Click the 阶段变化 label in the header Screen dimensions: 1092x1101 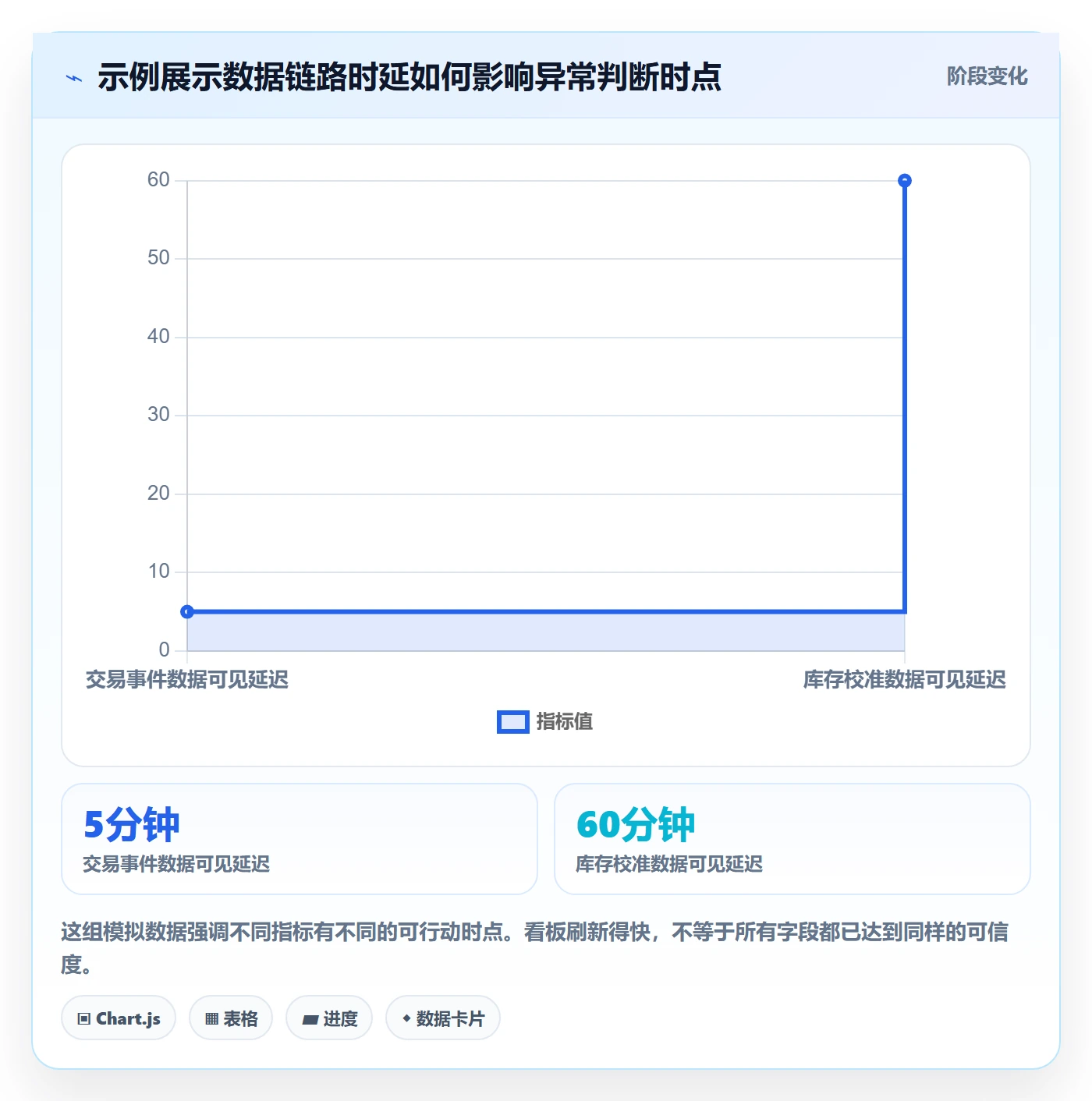(987, 76)
